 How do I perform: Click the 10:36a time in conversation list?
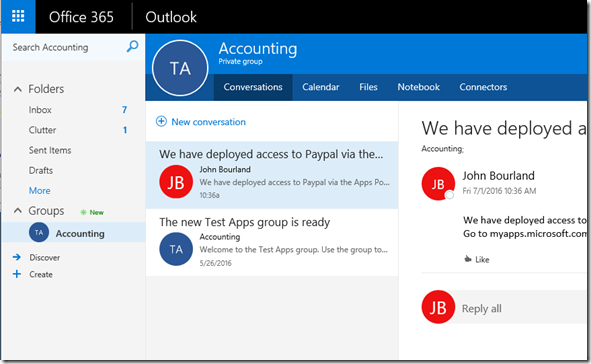pos(210,195)
